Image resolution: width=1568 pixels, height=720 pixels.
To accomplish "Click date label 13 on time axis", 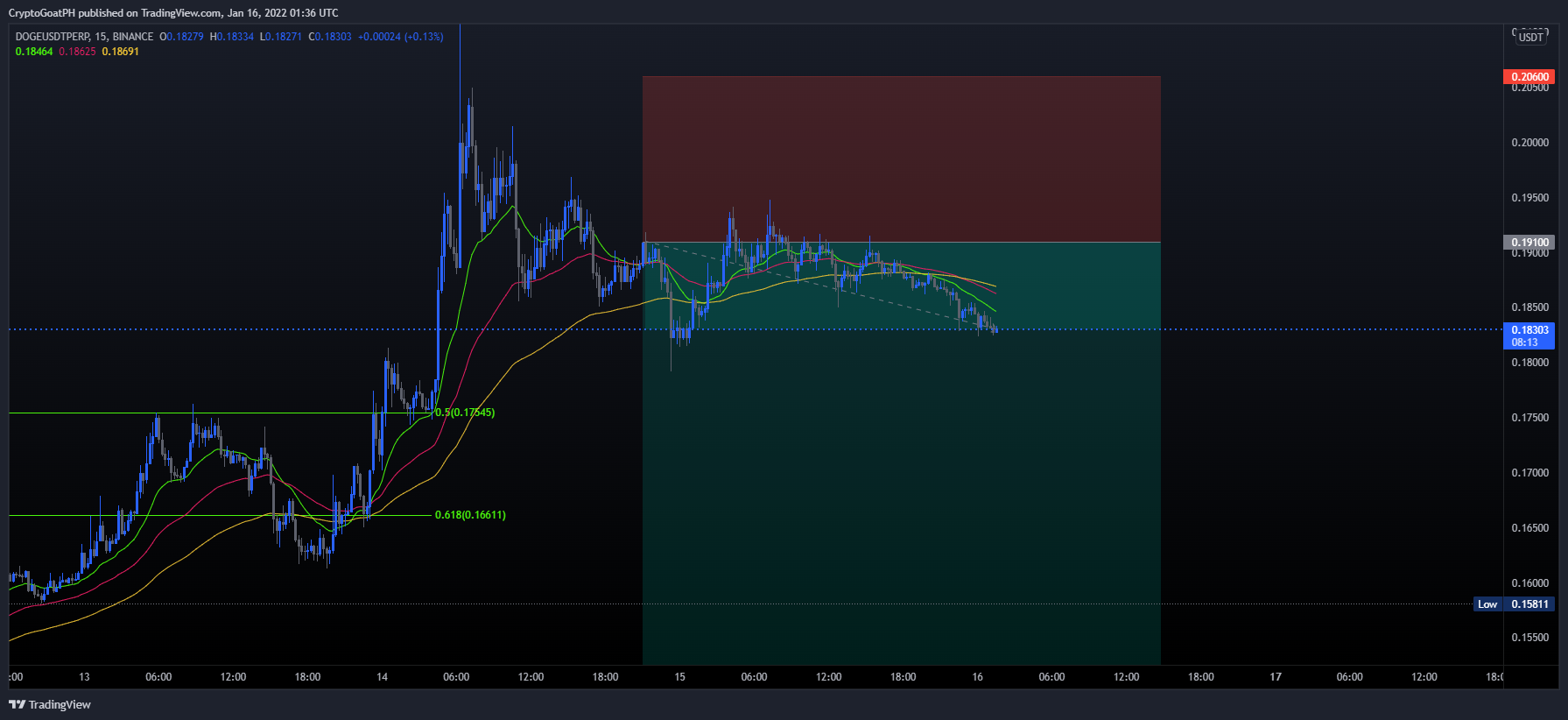I will pyautogui.click(x=84, y=677).
